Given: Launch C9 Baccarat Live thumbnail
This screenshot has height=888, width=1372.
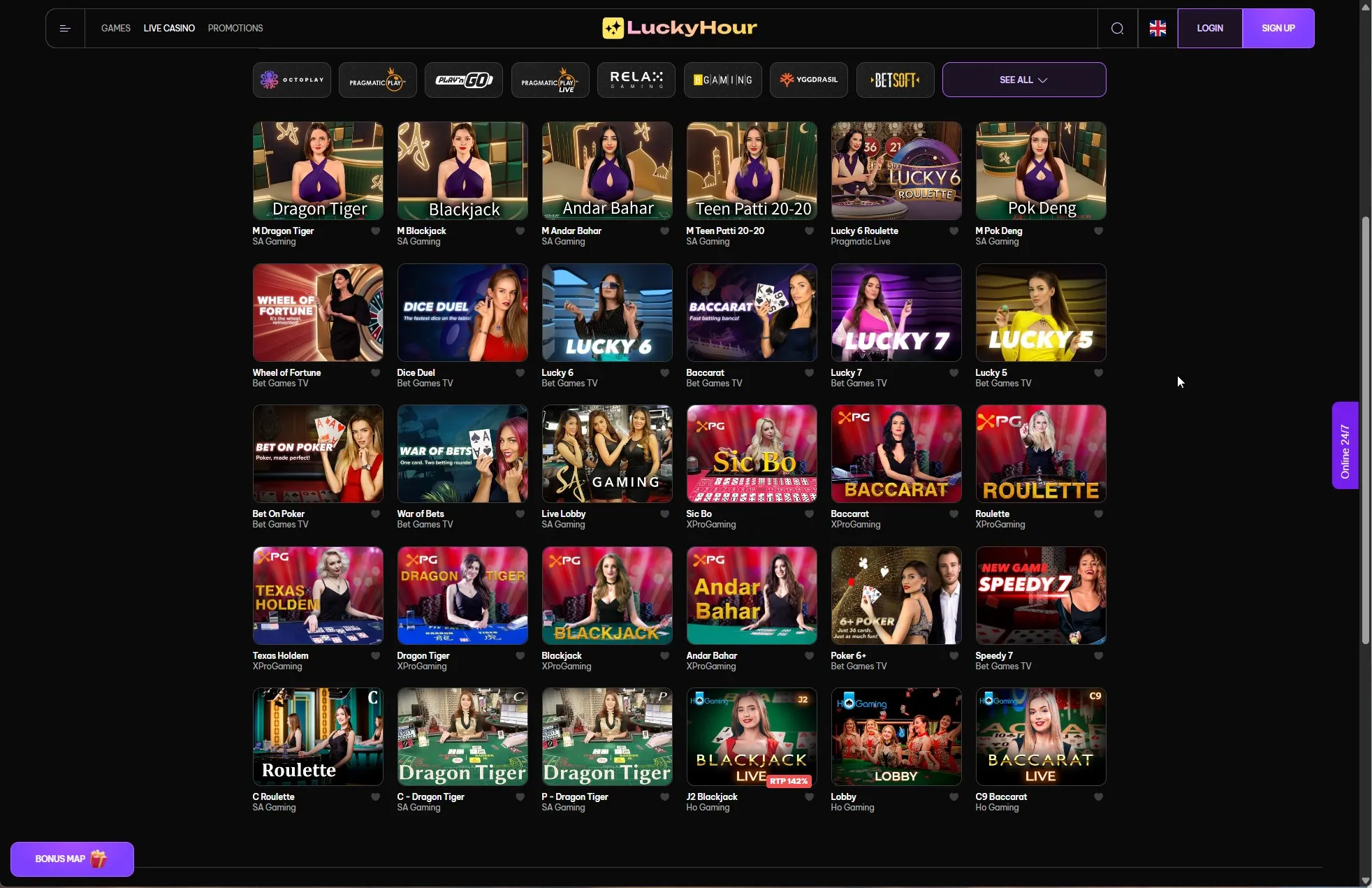Looking at the screenshot, I should coord(1041,737).
